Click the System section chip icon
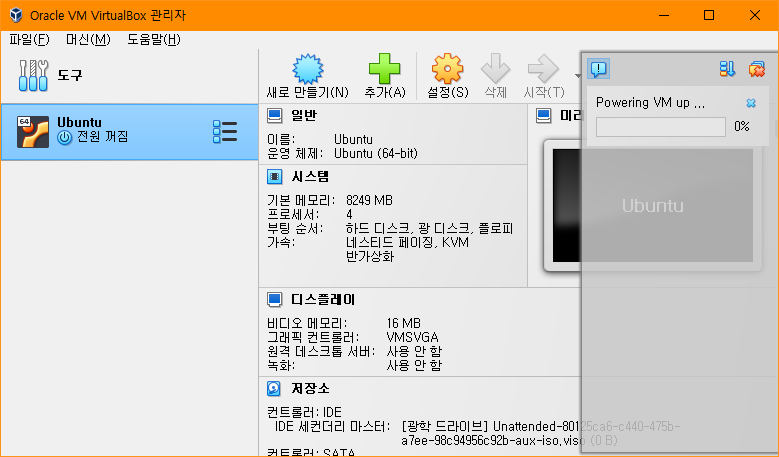Image resolution: width=779 pixels, height=457 pixels. tap(274, 176)
